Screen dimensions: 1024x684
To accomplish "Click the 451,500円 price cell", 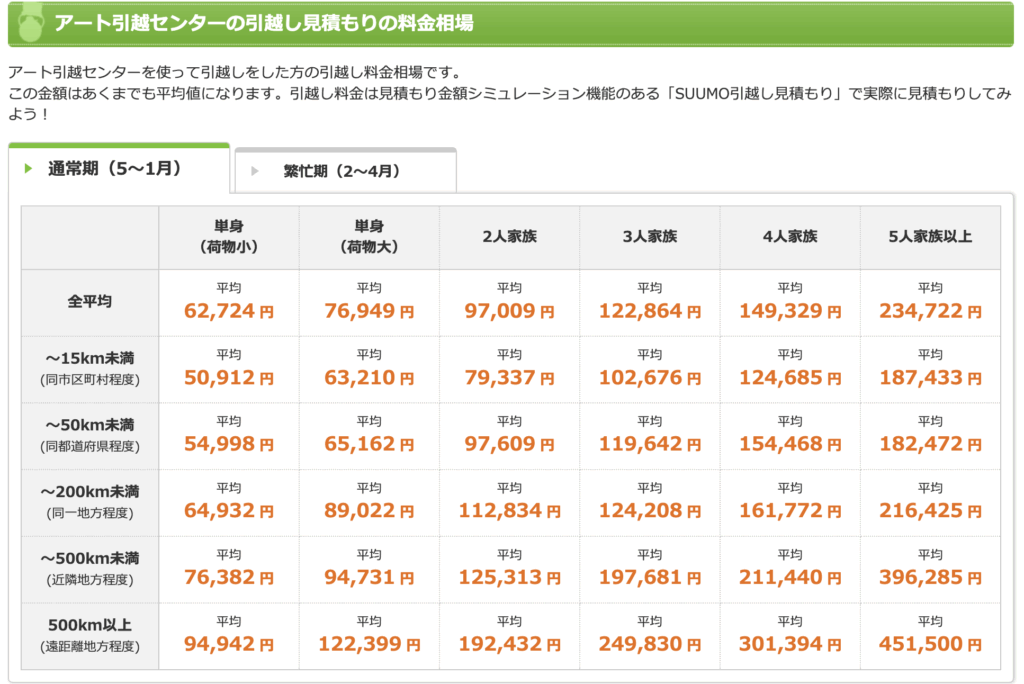I will [x=930, y=644].
